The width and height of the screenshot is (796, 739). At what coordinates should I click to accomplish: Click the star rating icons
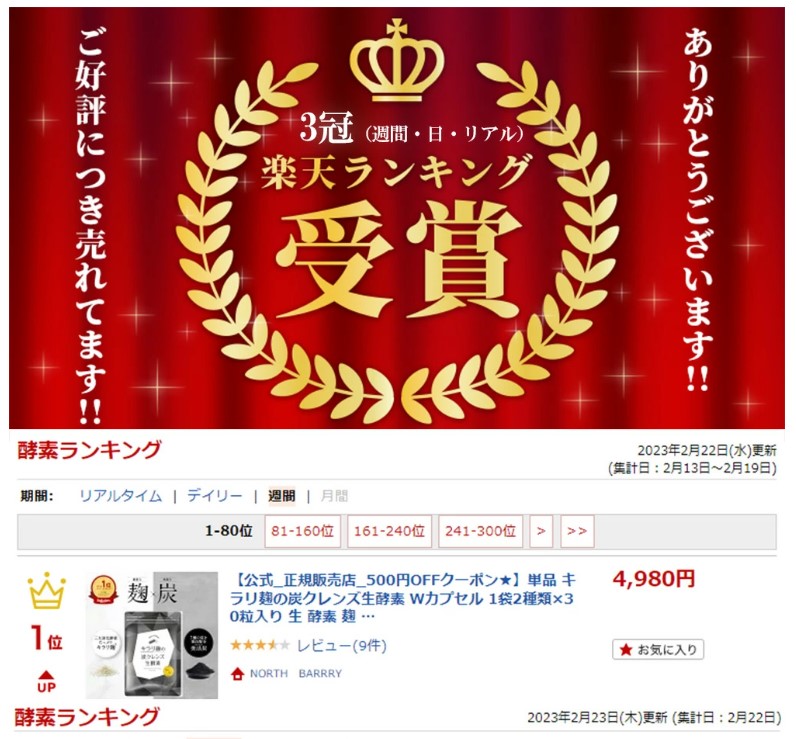click(x=260, y=646)
